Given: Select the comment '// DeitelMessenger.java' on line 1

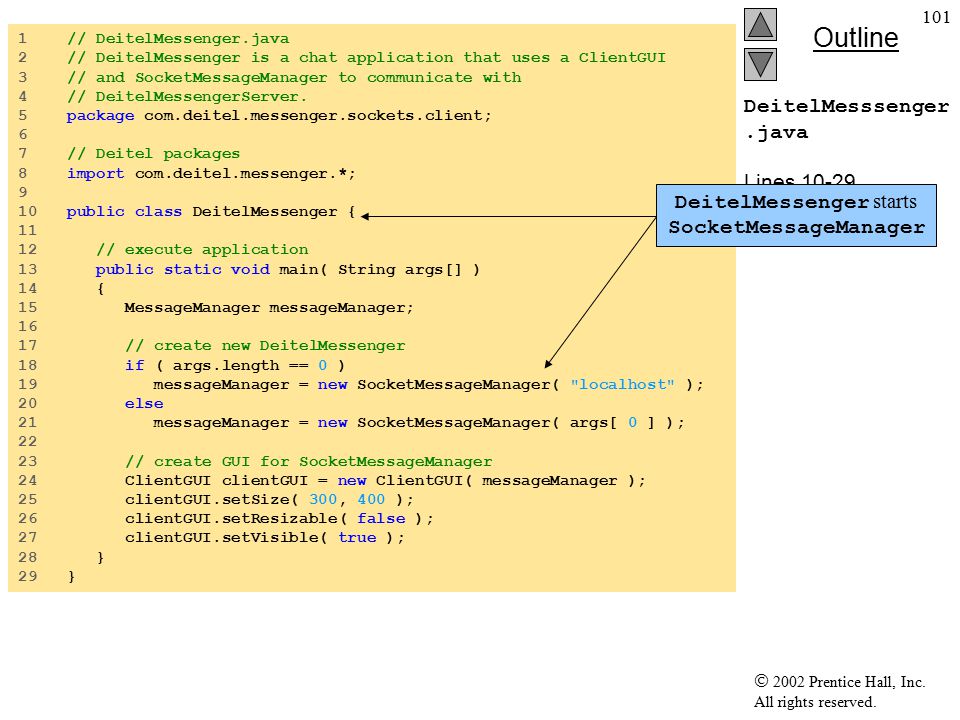Looking at the screenshot, I should tap(178, 39).
